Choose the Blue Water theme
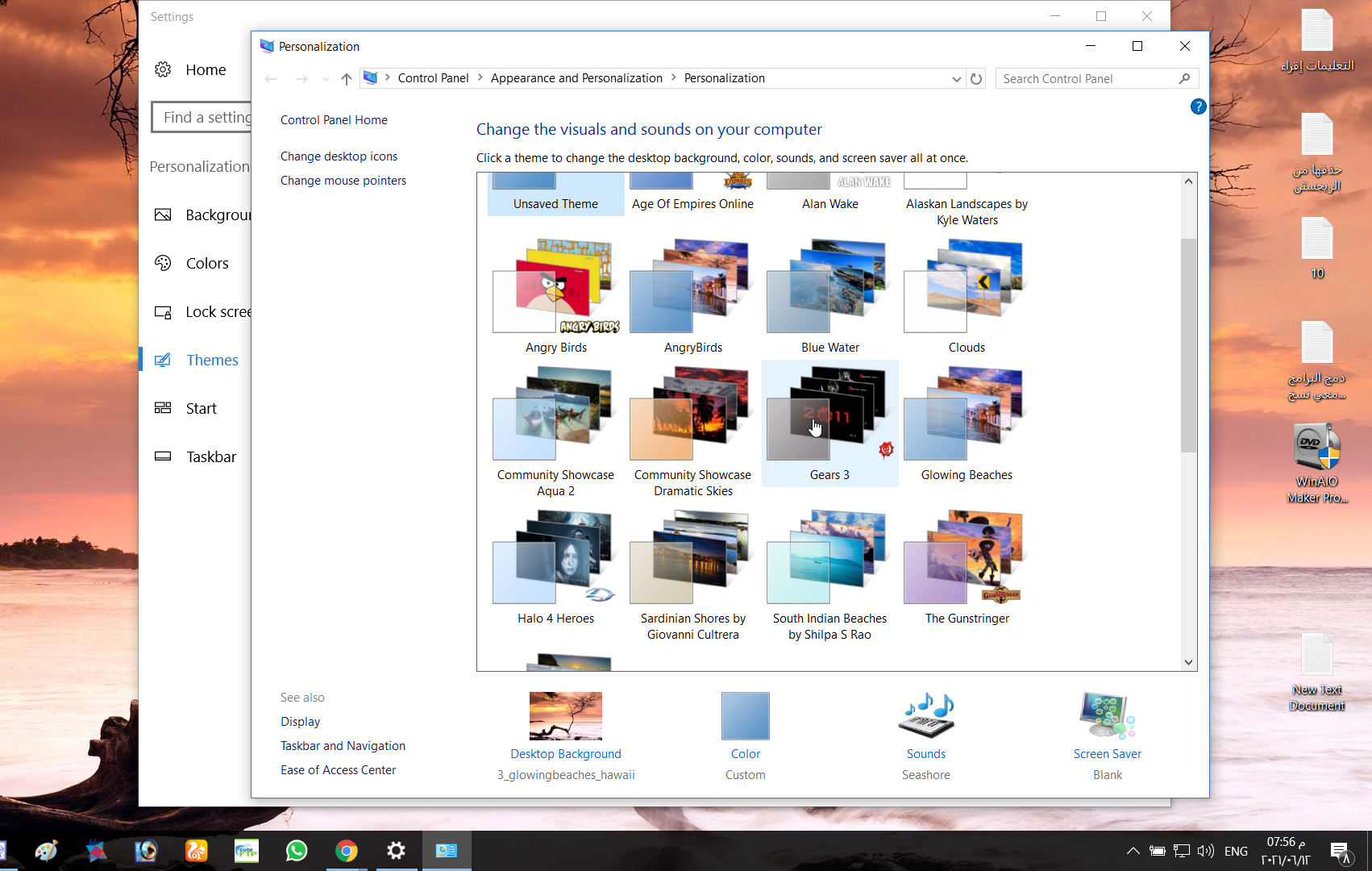This screenshot has width=1372, height=871. [x=830, y=296]
